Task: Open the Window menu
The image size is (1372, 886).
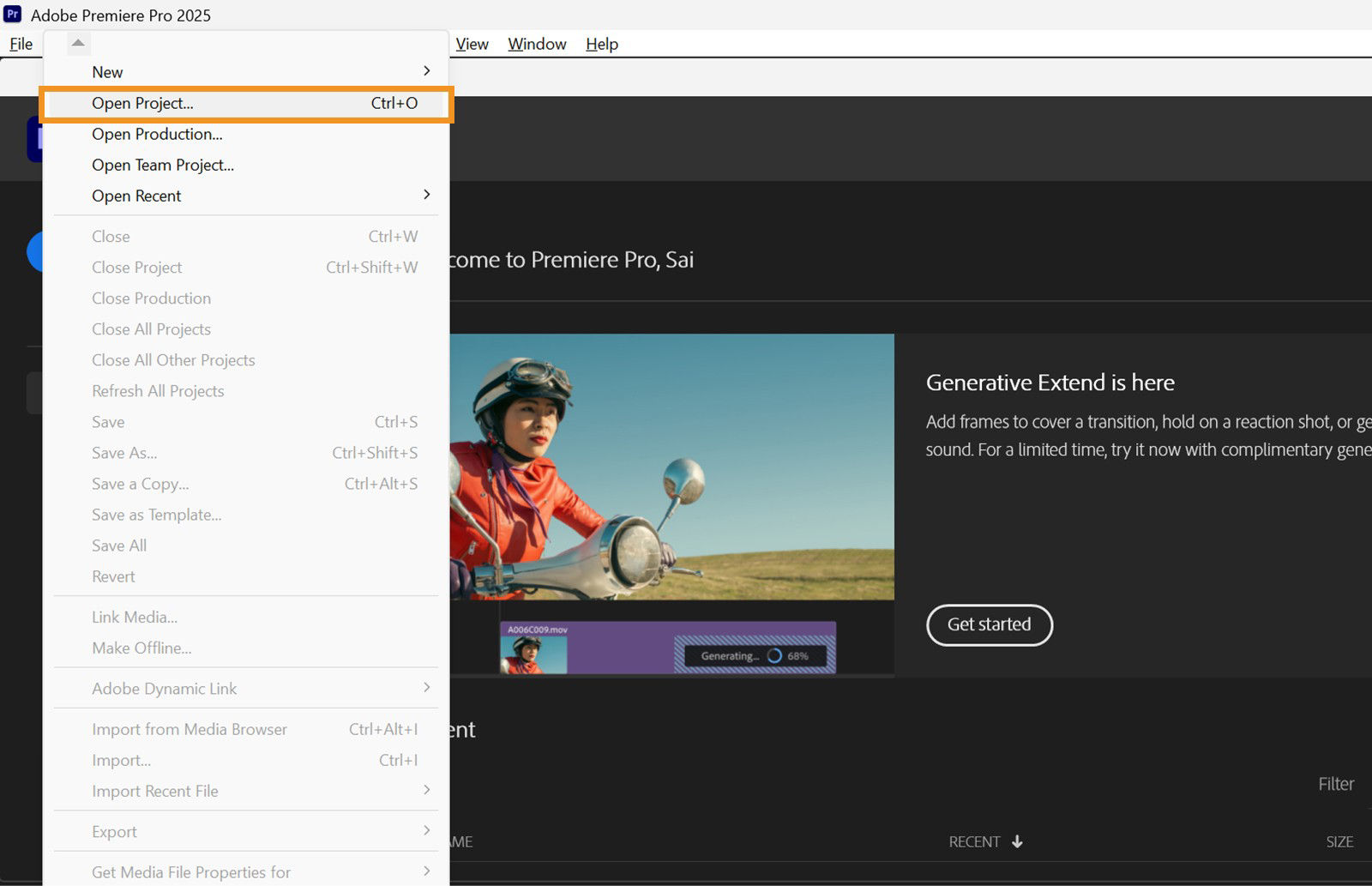Action: (537, 44)
